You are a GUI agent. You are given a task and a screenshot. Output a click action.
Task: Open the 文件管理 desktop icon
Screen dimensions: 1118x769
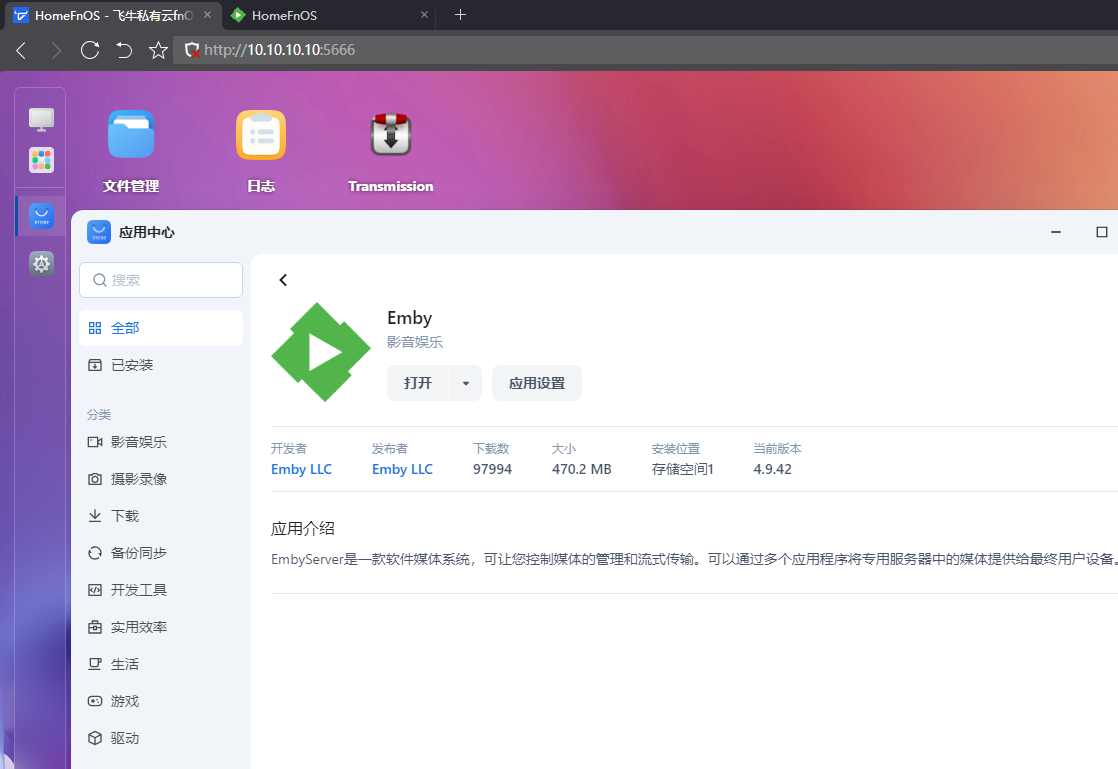pos(131,135)
